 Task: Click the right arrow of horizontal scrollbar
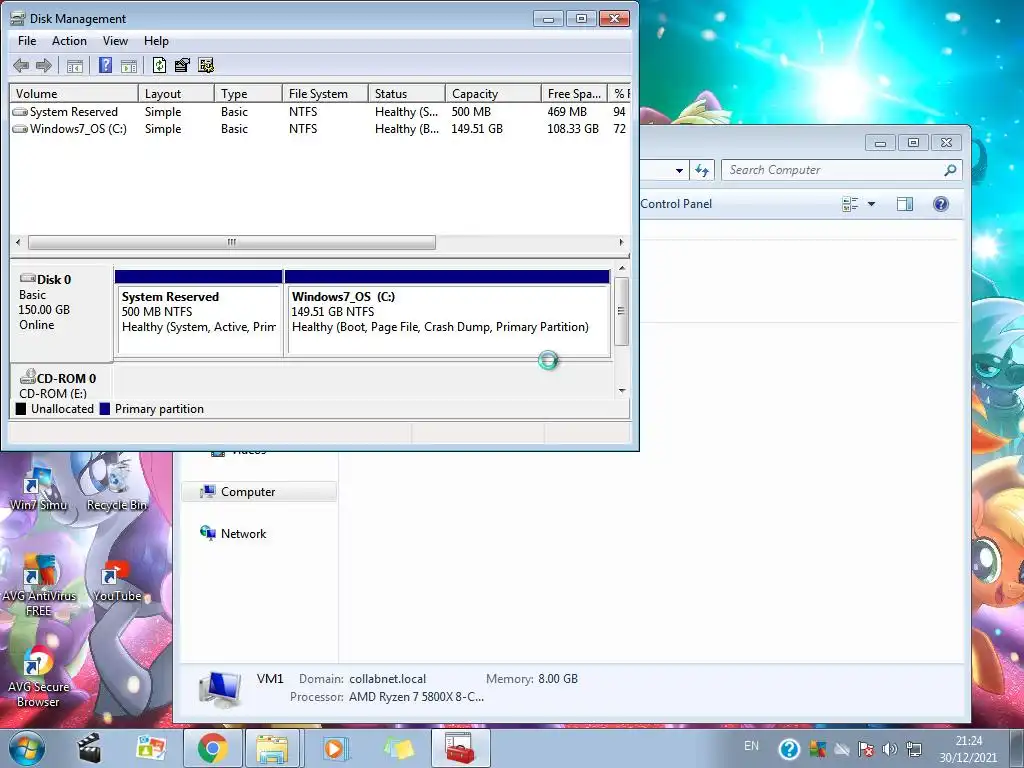tap(621, 242)
